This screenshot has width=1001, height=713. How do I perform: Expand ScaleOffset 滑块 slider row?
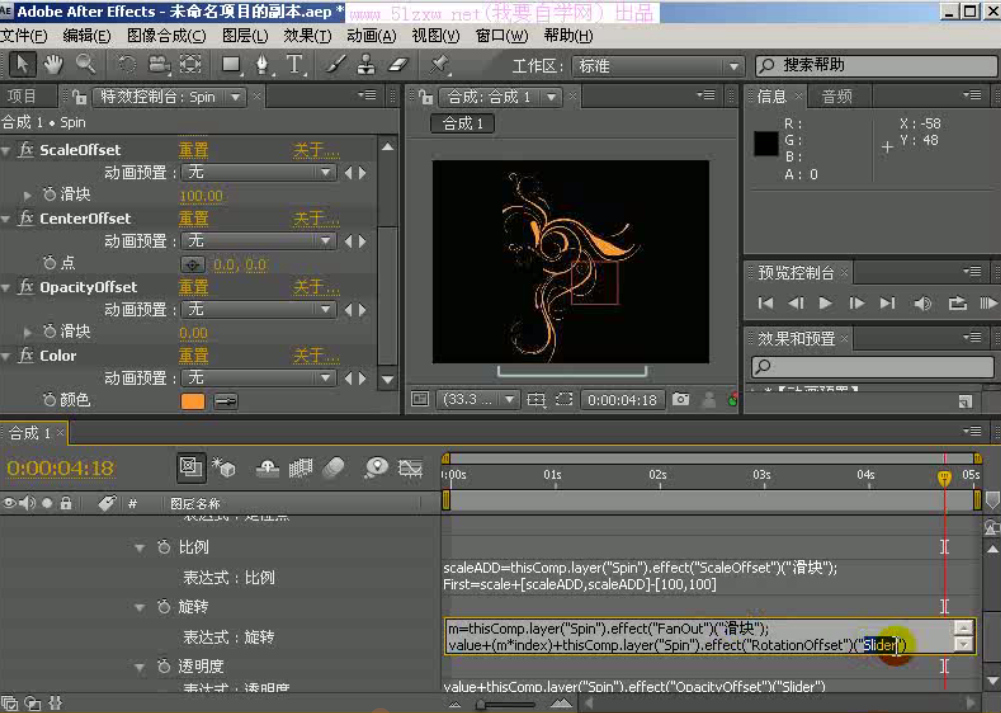[x=27, y=195]
